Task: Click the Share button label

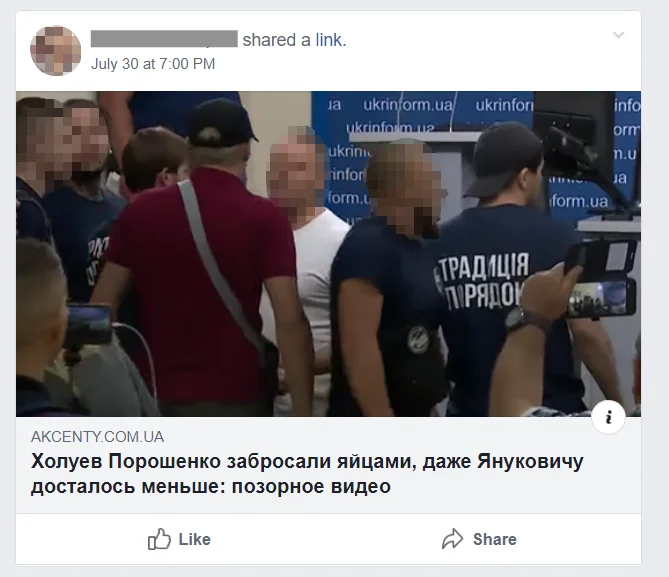Action: tap(495, 539)
